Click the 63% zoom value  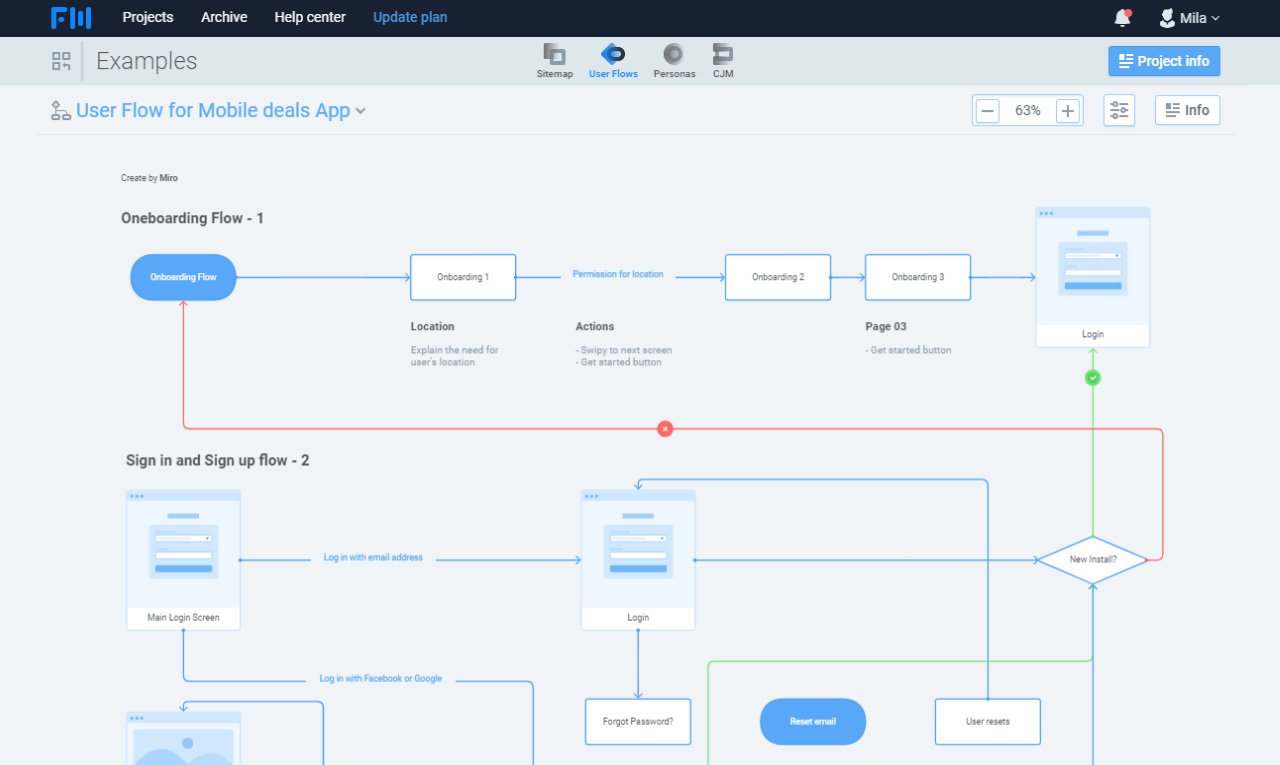(x=1028, y=111)
